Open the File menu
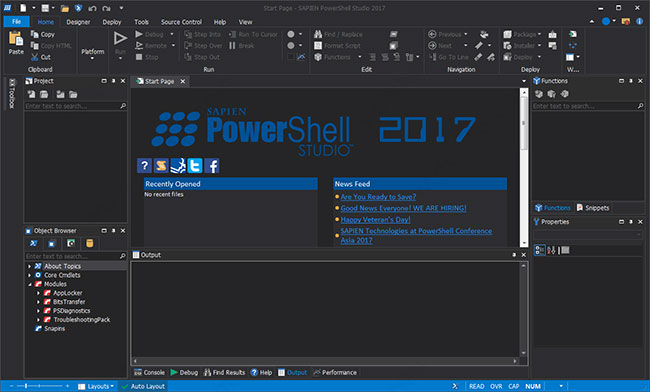 click(x=17, y=22)
